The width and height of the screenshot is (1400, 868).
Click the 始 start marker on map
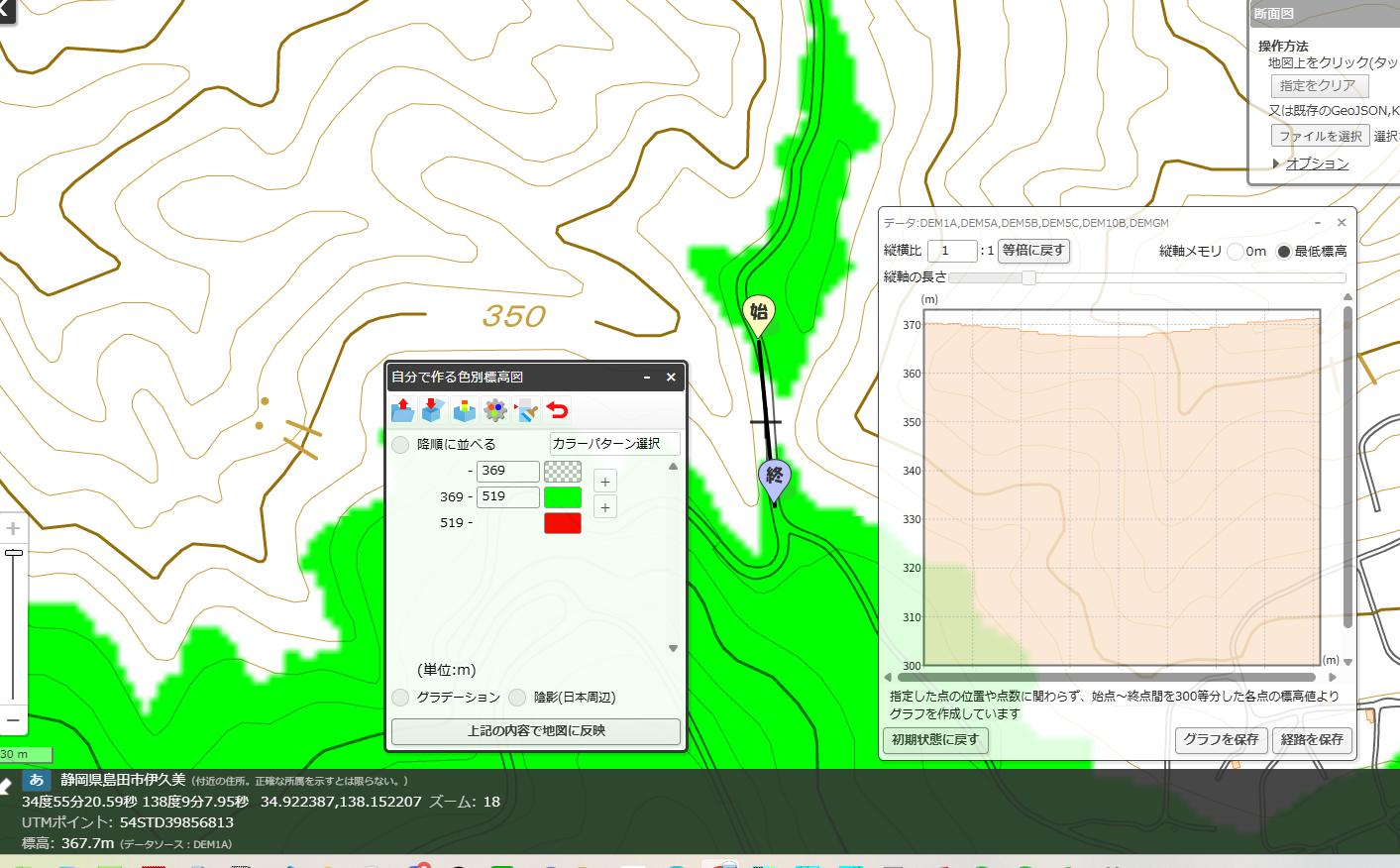point(759,315)
